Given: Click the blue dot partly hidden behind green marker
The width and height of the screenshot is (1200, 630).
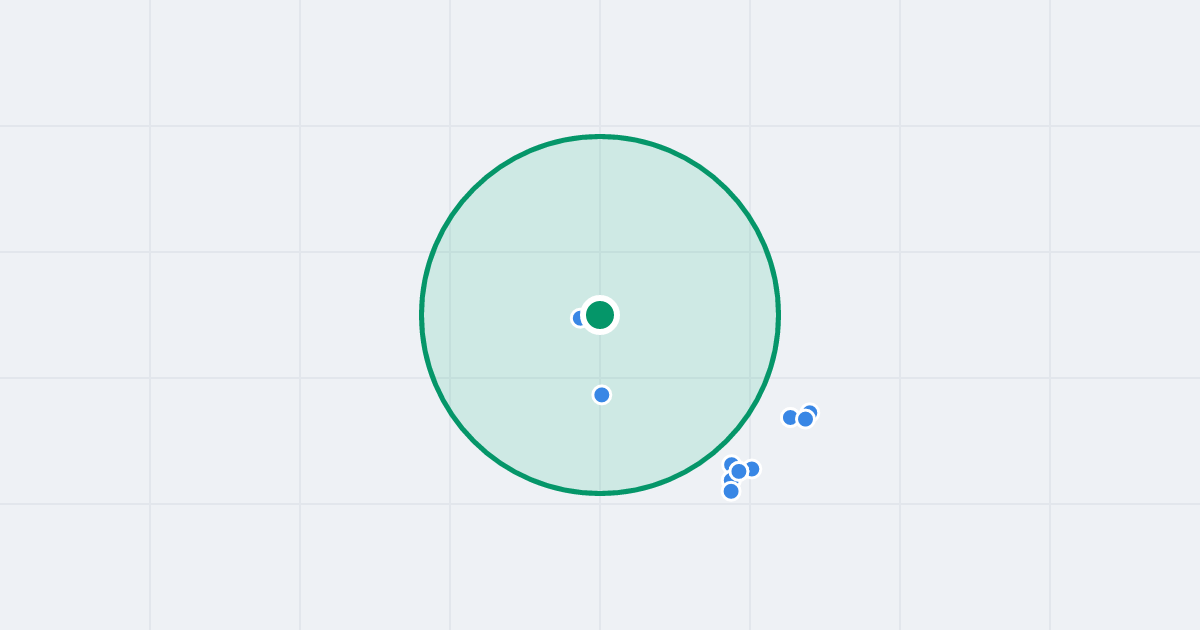Looking at the screenshot, I should click(579, 318).
